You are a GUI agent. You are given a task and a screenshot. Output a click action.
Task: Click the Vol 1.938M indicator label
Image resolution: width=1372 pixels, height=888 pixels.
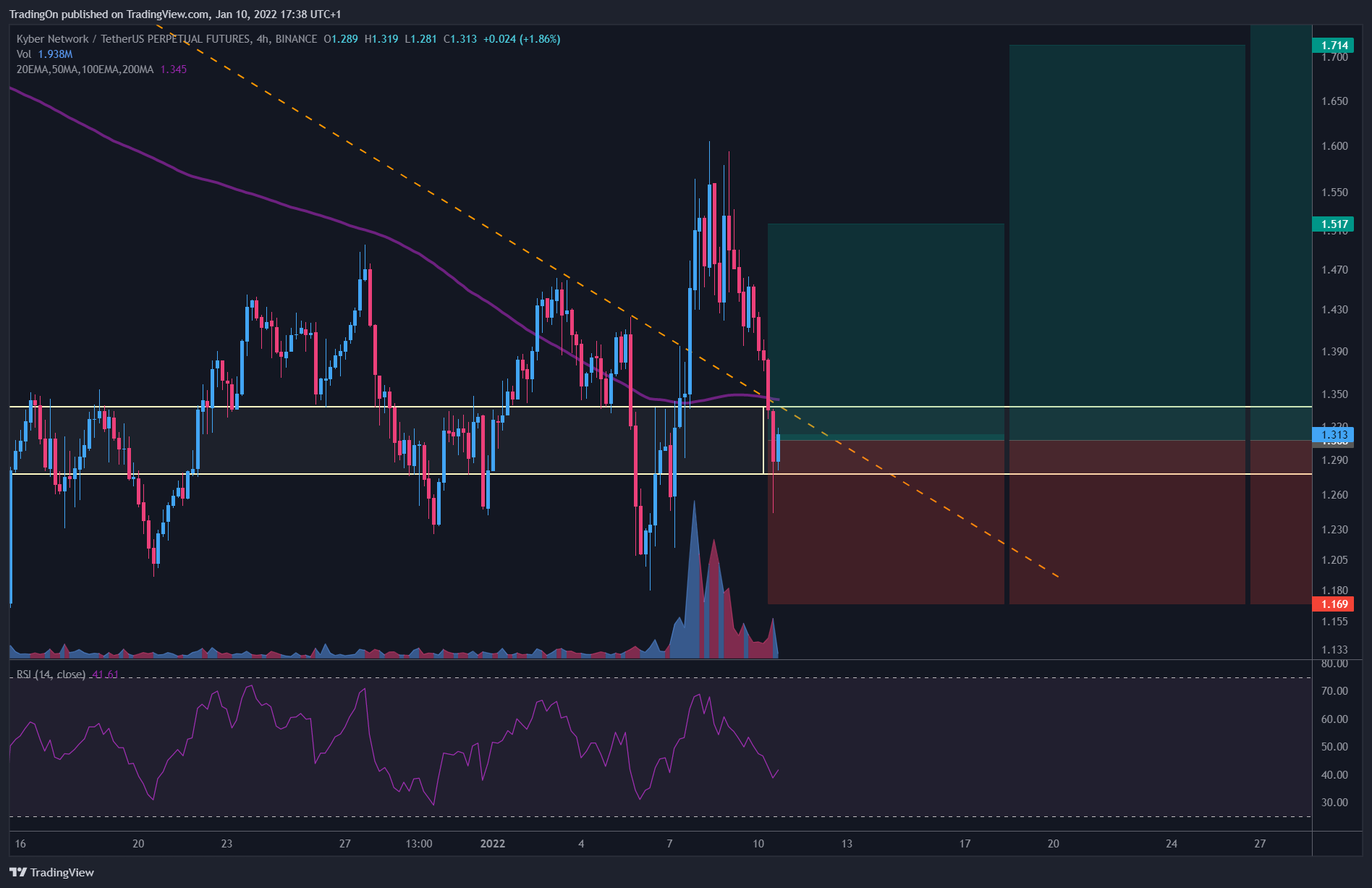pyautogui.click(x=44, y=54)
